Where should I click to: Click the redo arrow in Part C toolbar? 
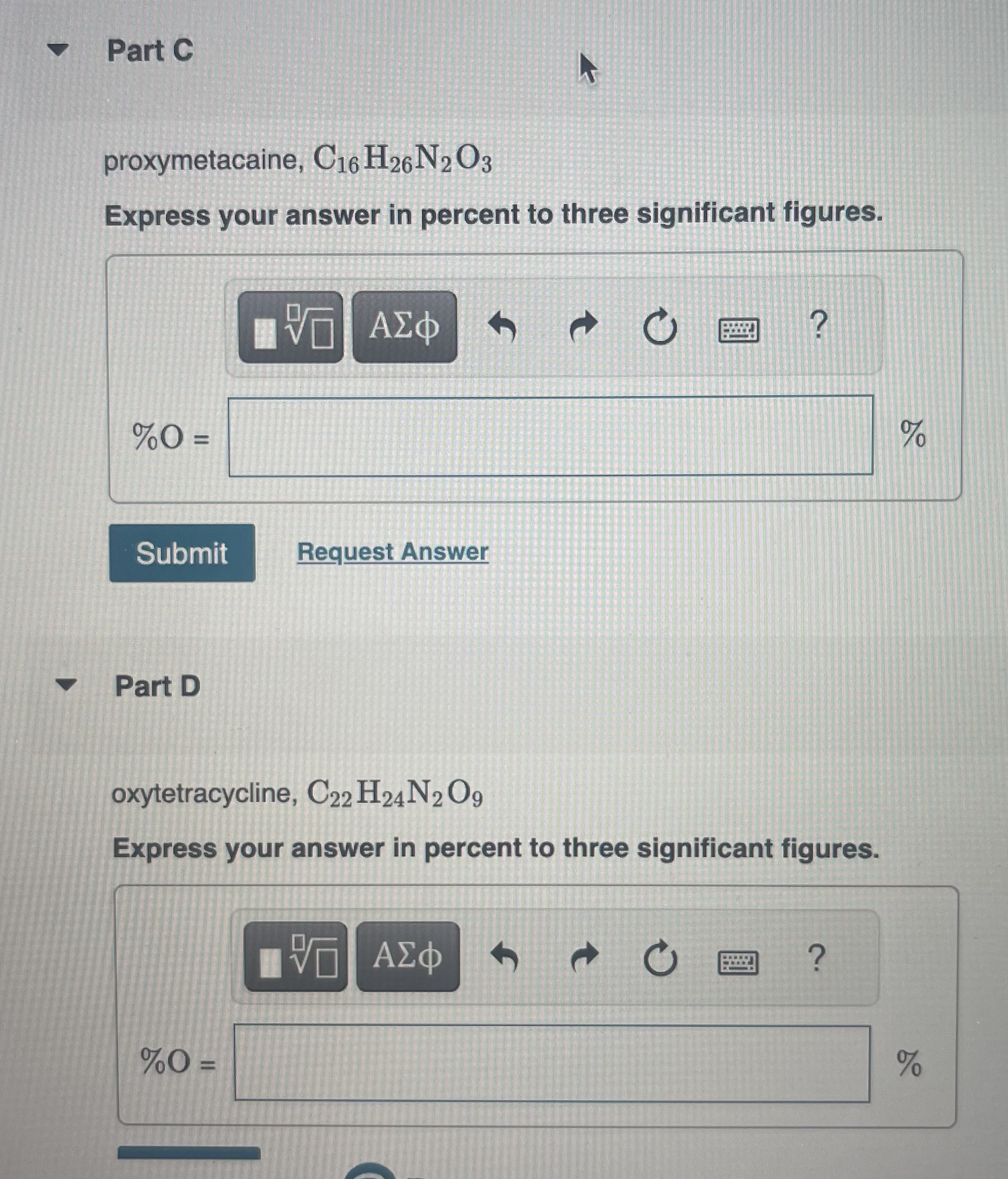click(585, 327)
